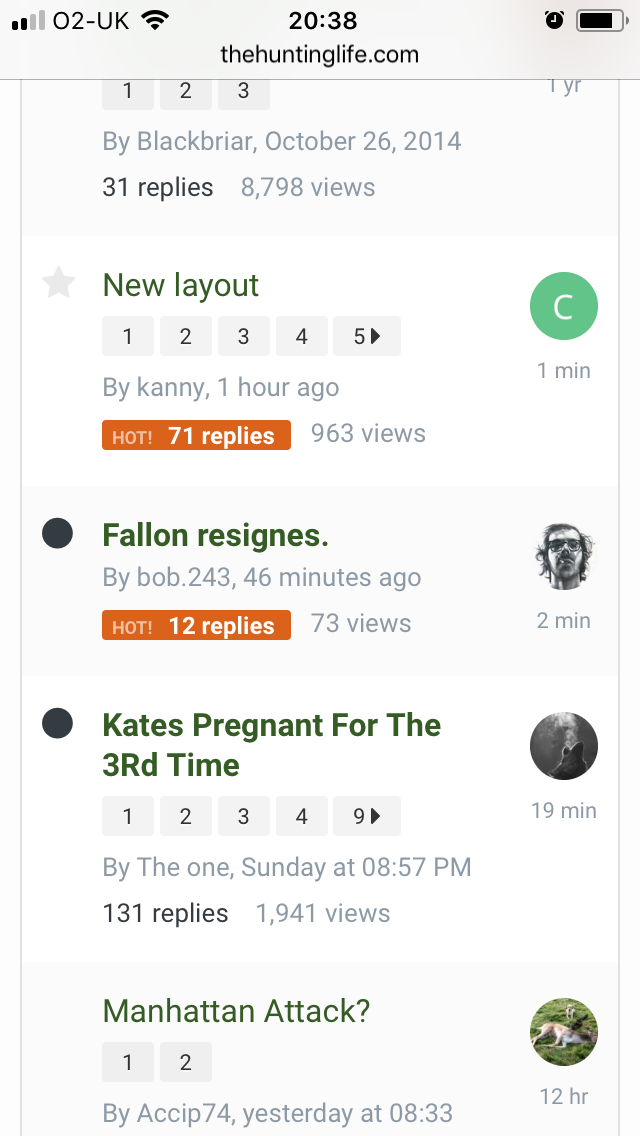Image resolution: width=640 pixels, height=1136 pixels.
Task: Open the New layout topic
Action: (x=180, y=285)
